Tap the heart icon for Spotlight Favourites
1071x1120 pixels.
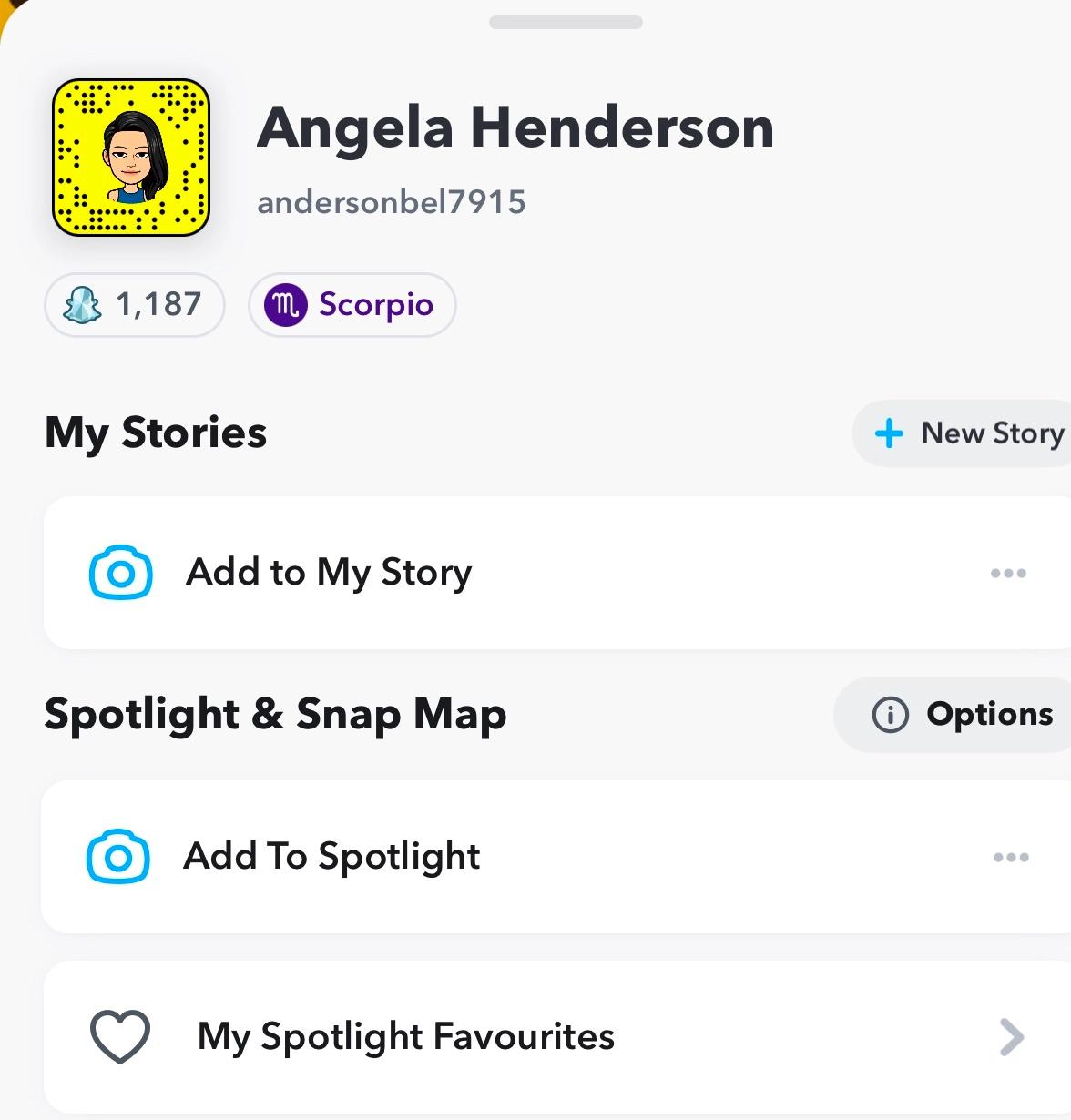pos(119,1036)
